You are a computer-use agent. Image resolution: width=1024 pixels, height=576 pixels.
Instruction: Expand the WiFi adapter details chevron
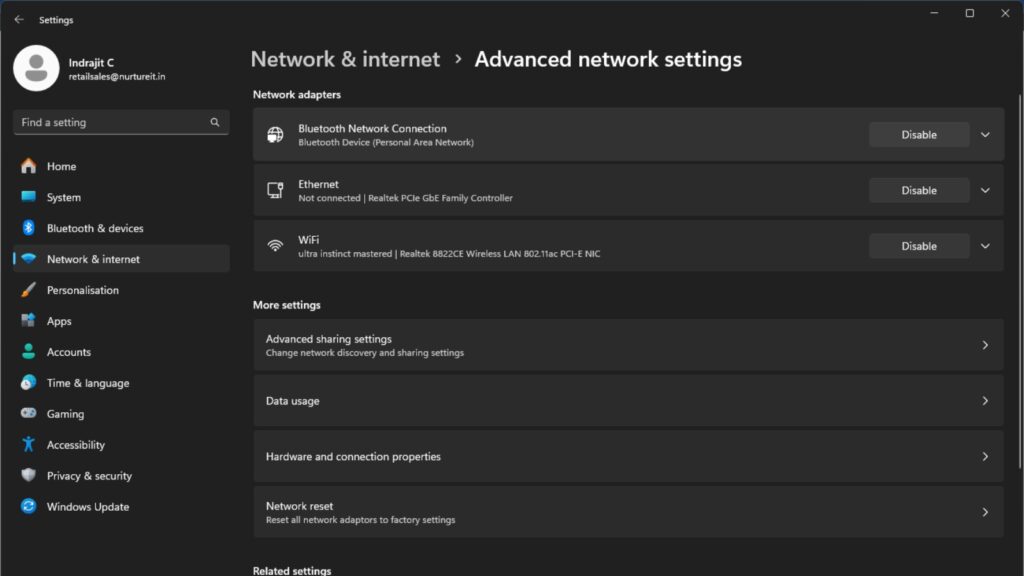tap(985, 246)
